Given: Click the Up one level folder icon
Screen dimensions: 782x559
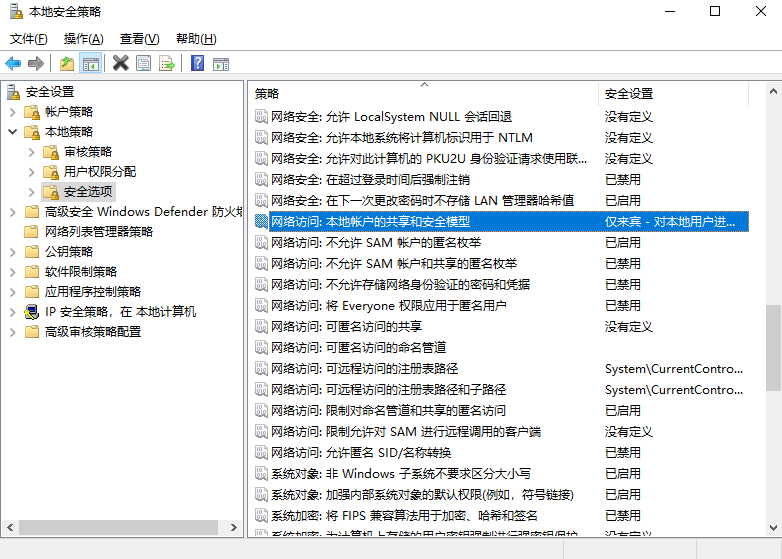Looking at the screenshot, I should [x=67, y=64].
